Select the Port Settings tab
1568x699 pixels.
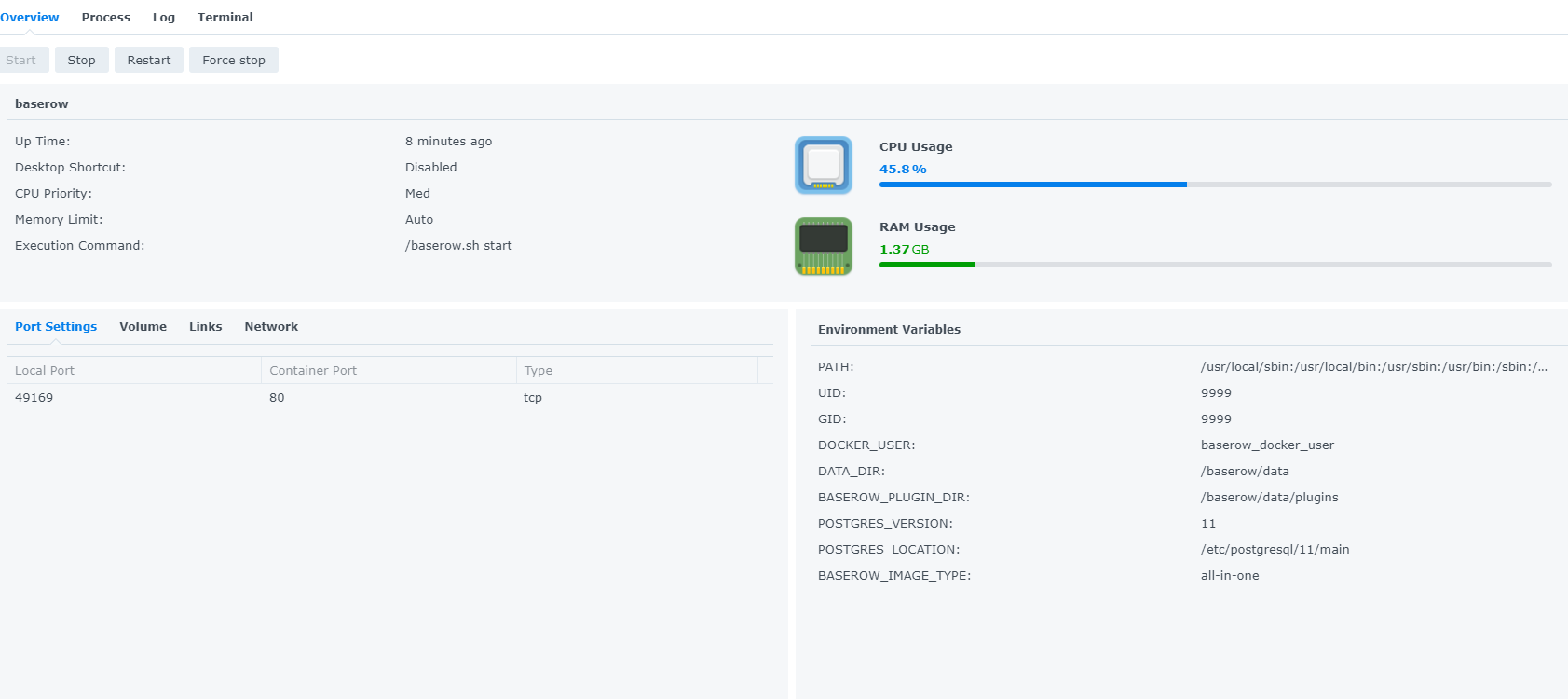56,326
